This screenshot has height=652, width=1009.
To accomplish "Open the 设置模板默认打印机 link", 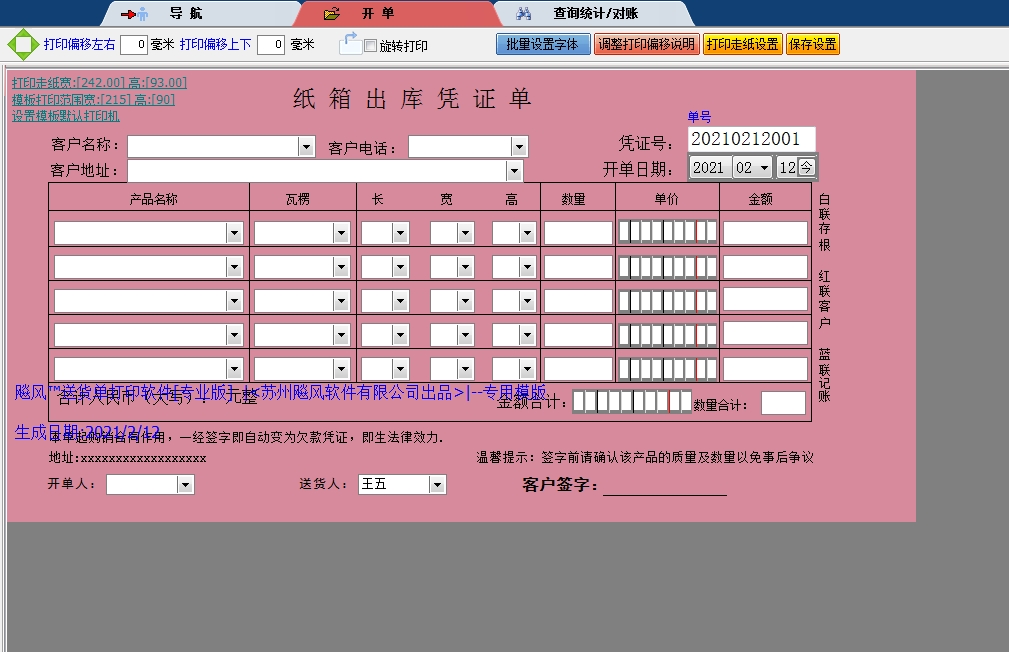I will [x=66, y=116].
